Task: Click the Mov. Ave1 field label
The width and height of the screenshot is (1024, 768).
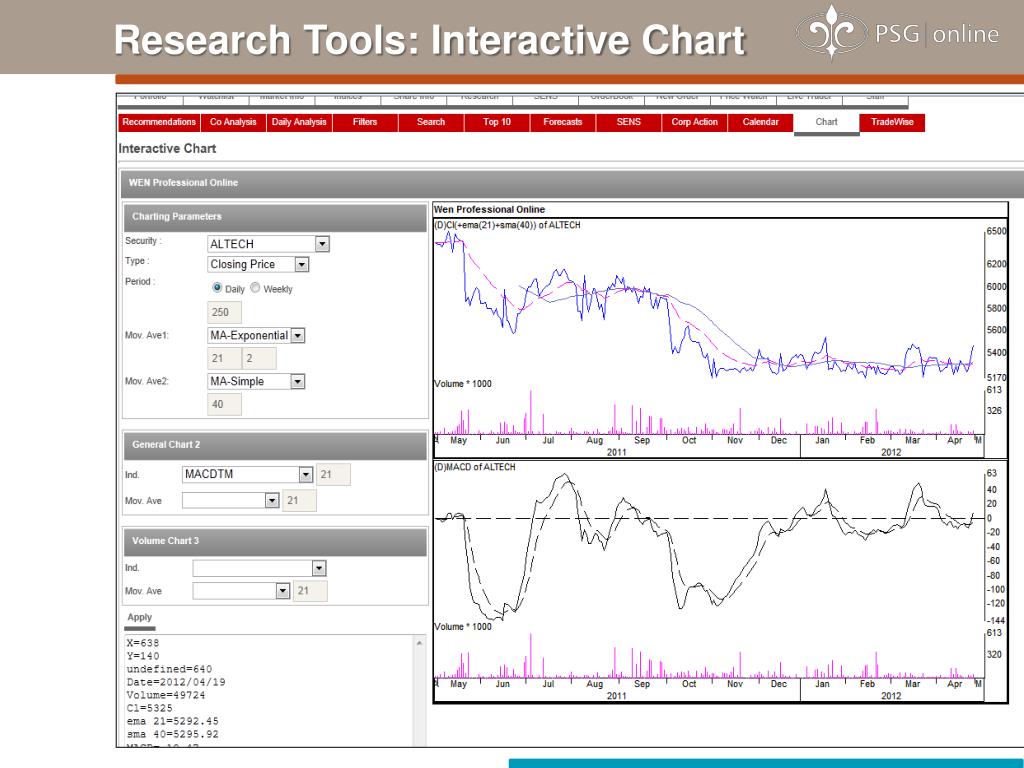Action: click(x=147, y=336)
